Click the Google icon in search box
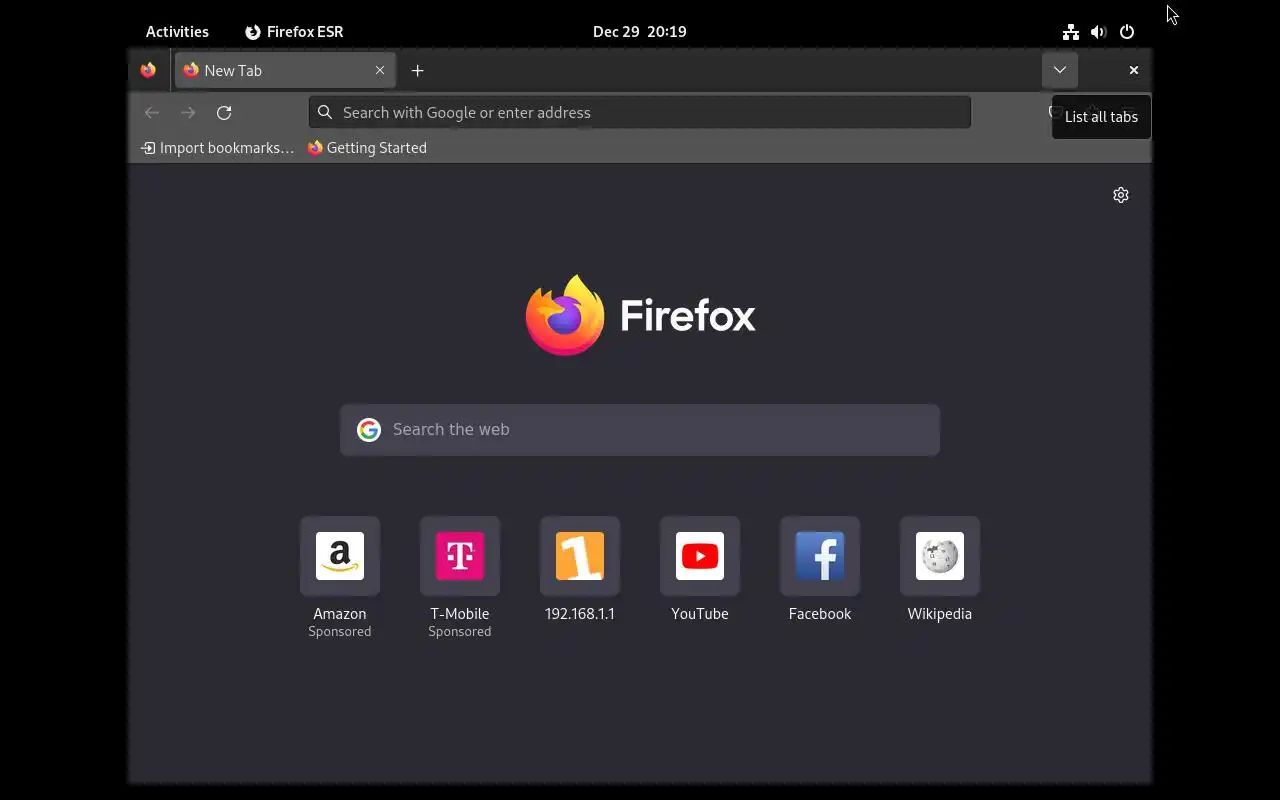Screen dimensions: 1280x800 click(369, 430)
